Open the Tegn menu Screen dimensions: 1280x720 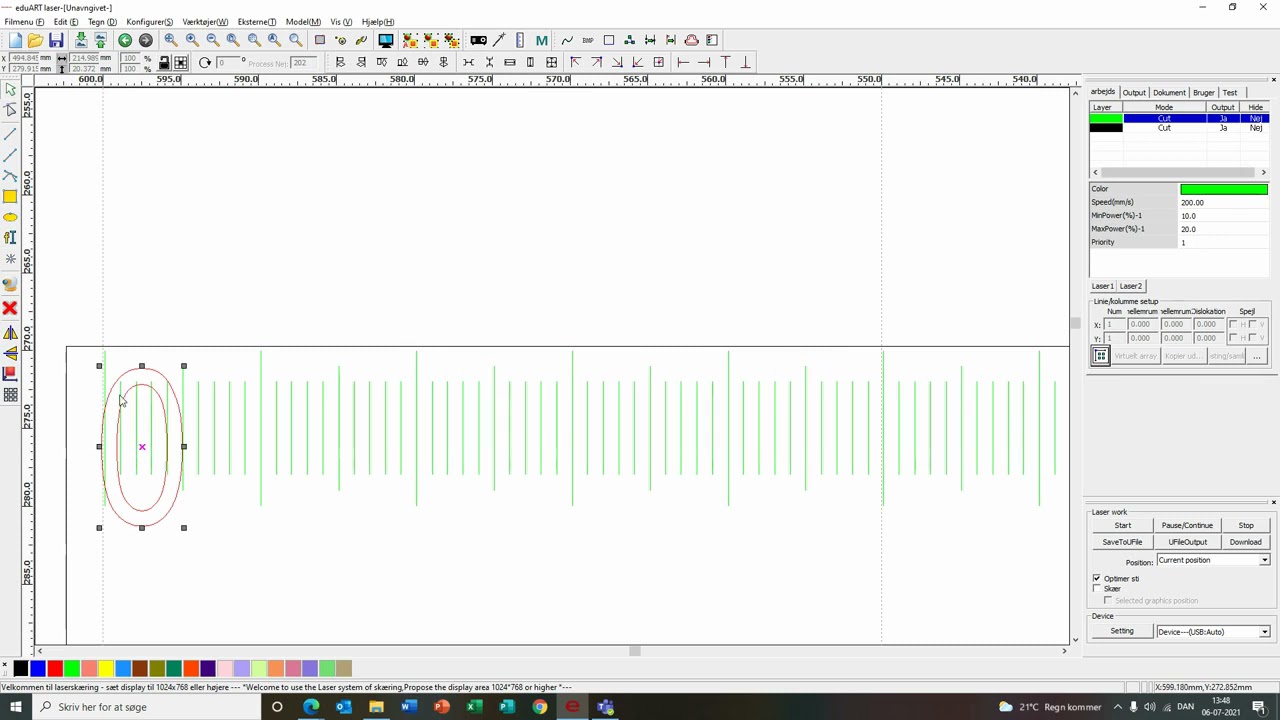102,22
